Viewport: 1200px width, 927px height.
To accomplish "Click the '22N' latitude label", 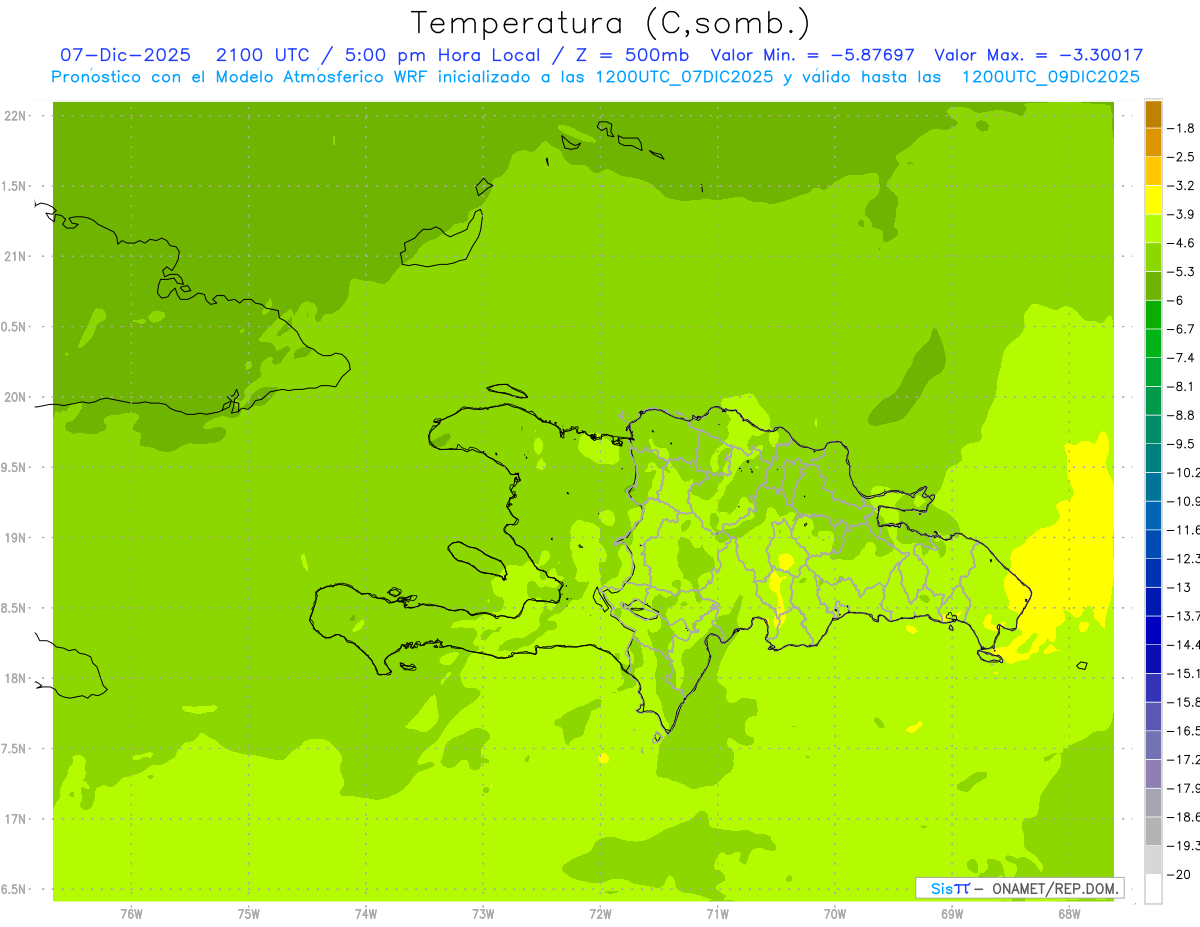I will 15,116.
